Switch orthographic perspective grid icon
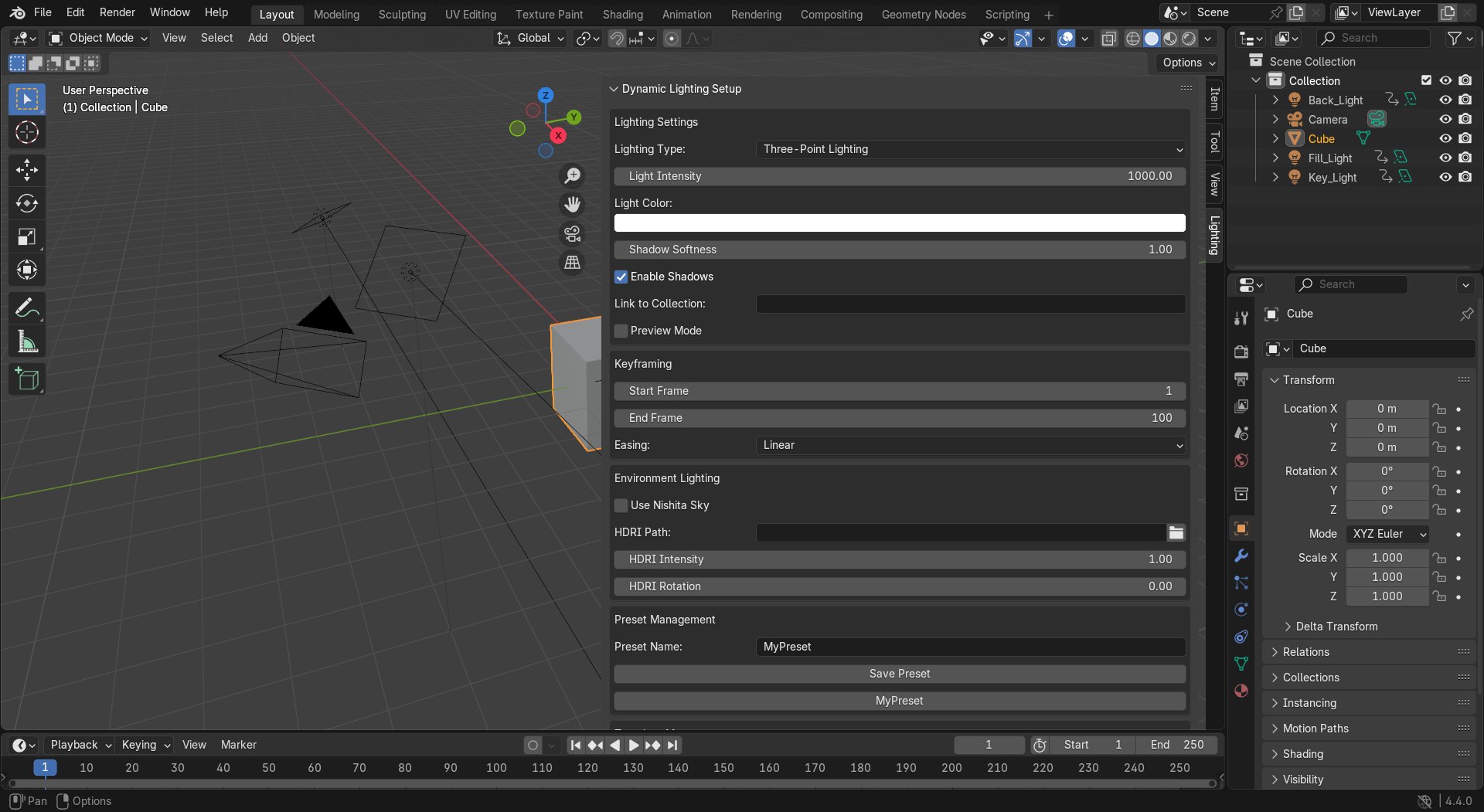The image size is (1484, 812). pyautogui.click(x=572, y=263)
